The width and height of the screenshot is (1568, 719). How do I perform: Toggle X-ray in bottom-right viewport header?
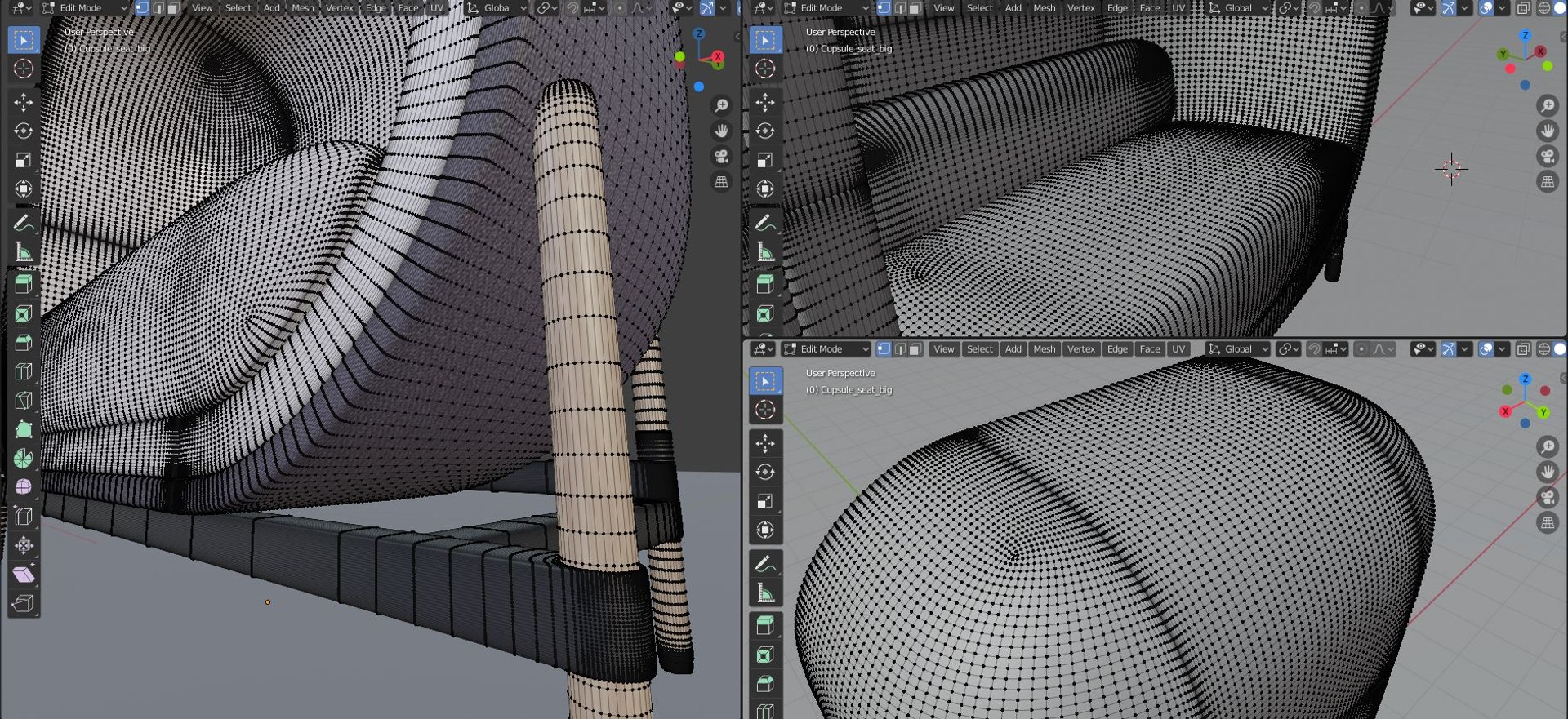pos(1523,349)
